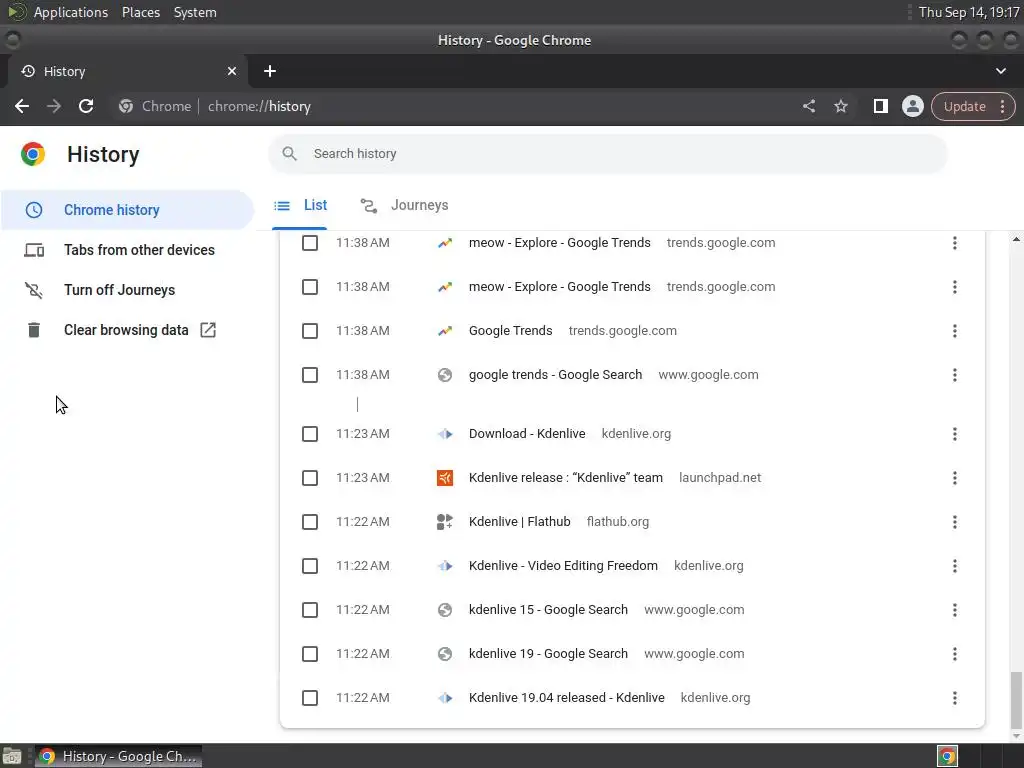
Task: Open Kdenlive | Flathub history link
Action: [x=519, y=522]
